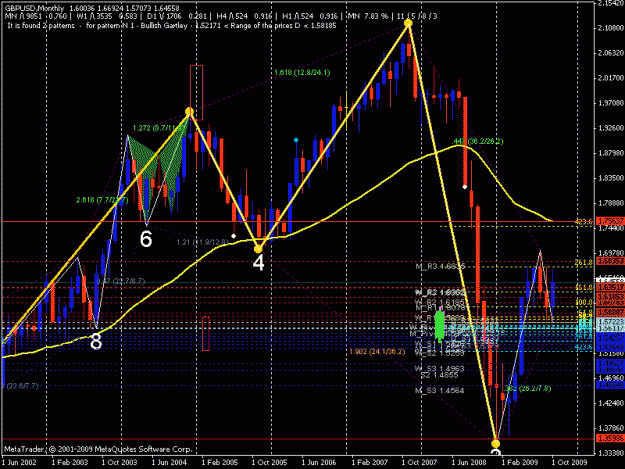
Task: Click the M_R3 1.6835 pivot level label
Action: tap(440, 266)
